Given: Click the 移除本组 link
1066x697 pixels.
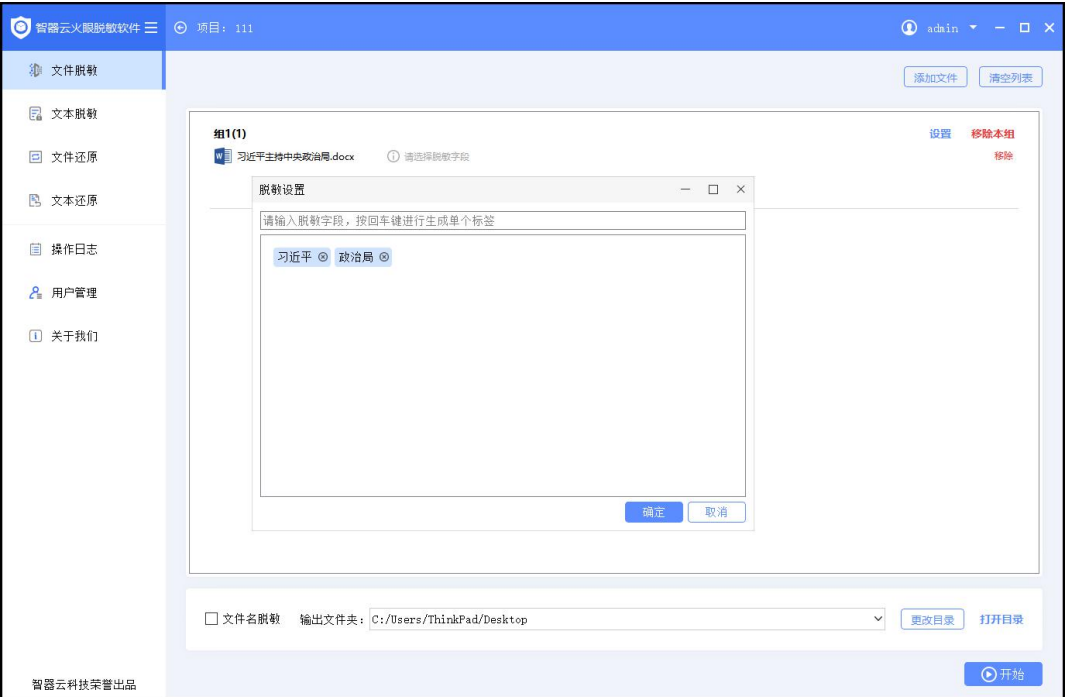Looking at the screenshot, I should coord(992,134).
